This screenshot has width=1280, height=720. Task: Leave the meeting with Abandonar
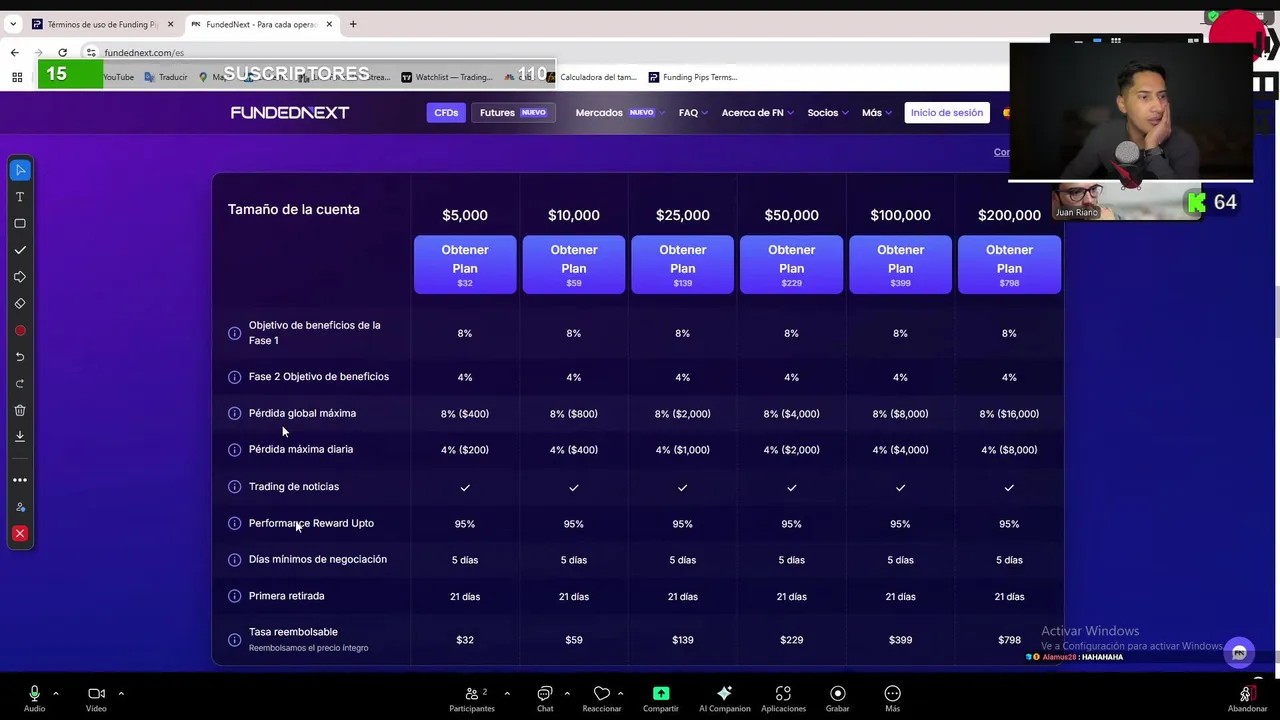pos(1247,699)
